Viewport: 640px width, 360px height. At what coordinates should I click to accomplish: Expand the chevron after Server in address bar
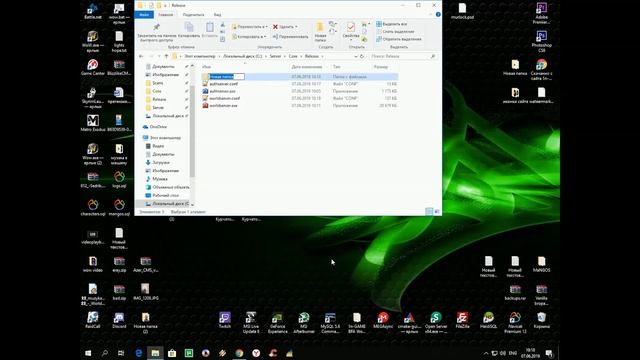pos(285,56)
